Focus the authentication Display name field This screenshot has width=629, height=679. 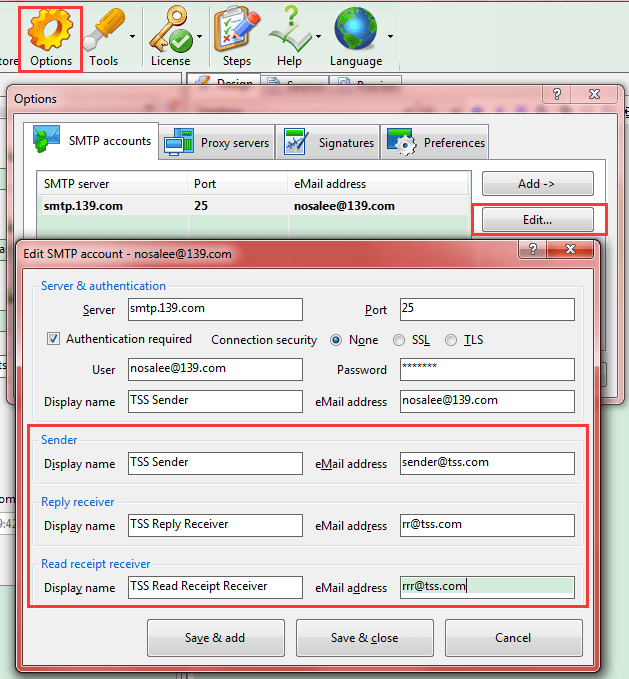click(215, 401)
